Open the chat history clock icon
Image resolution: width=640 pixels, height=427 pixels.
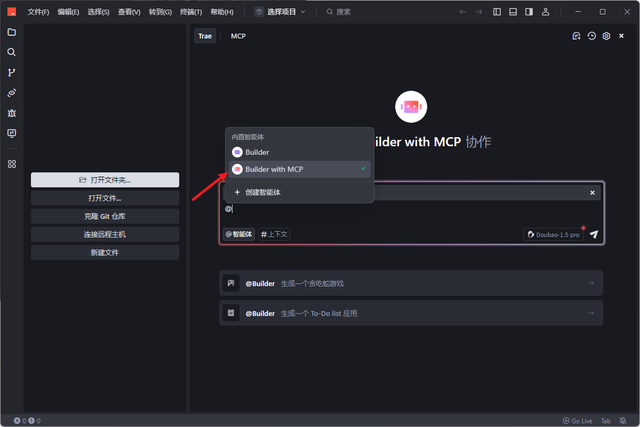[591, 36]
